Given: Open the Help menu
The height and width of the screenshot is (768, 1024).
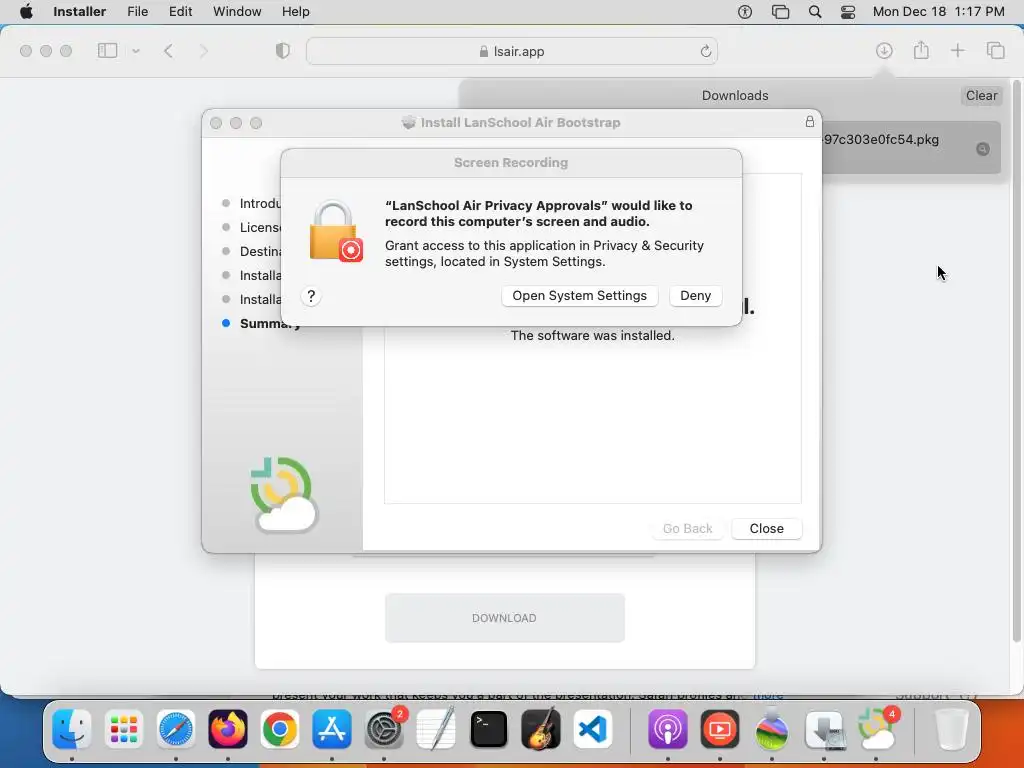Looking at the screenshot, I should pyautogui.click(x=295, y=12).
